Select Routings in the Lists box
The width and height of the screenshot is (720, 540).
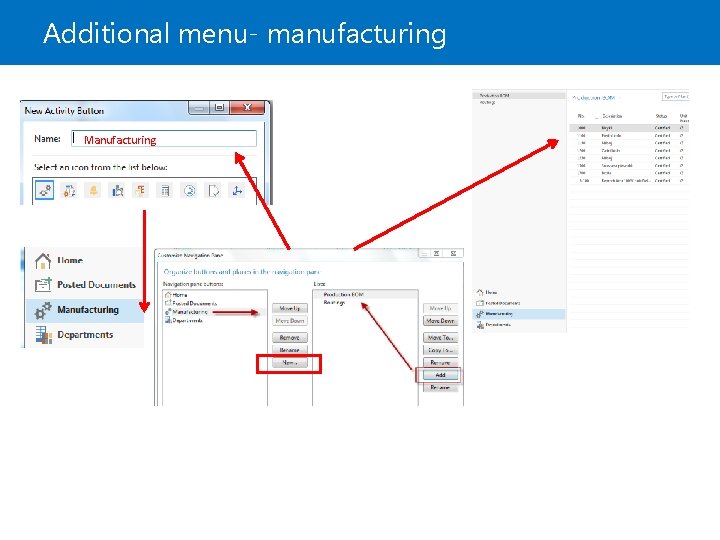[334, 303]
